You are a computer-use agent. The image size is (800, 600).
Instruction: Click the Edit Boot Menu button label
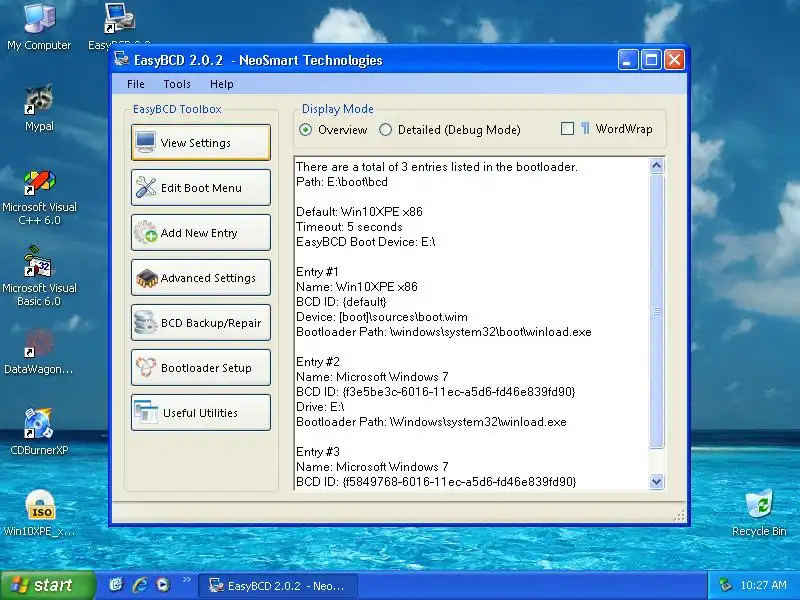click(201, 188)
